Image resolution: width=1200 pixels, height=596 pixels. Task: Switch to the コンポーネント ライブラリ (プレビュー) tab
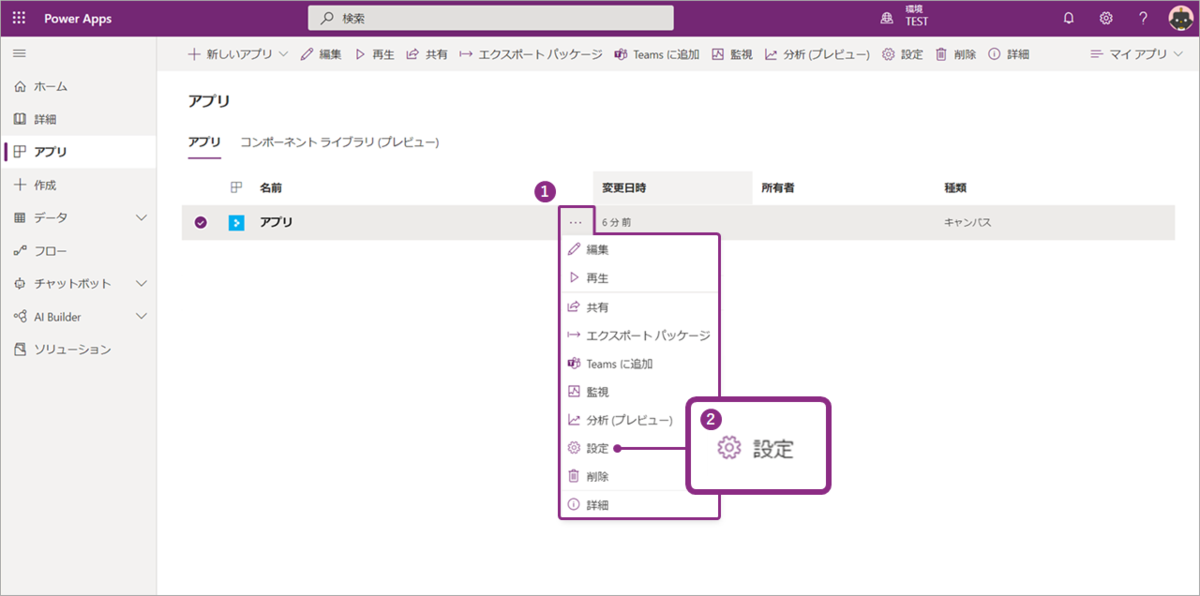pyautogui.click(x=338, y=142)
